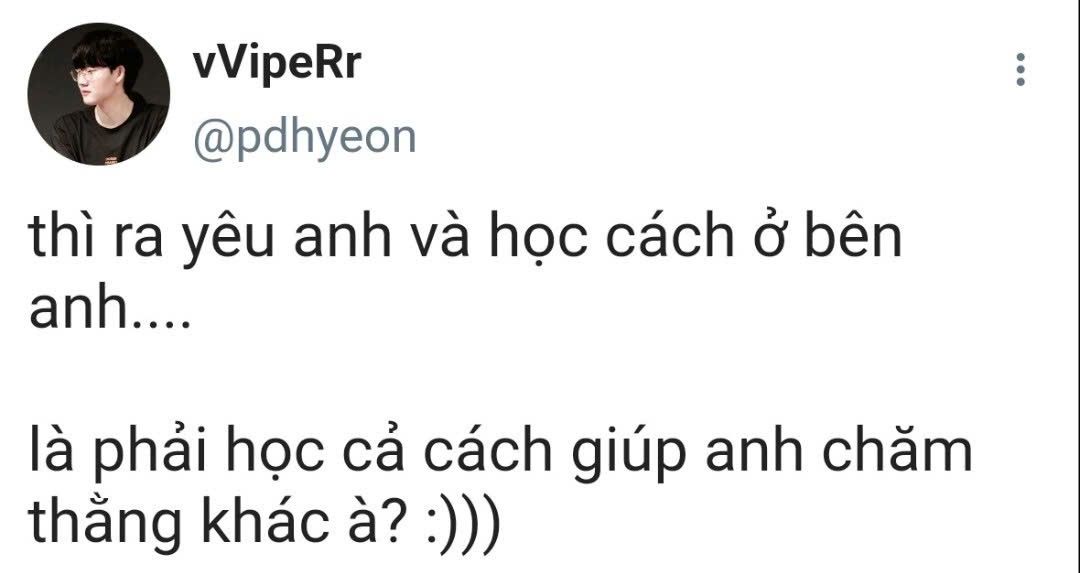The height and width of the screenshot is (573, 1080).
Task: Open the three-dot more options menu
Action: (1020, 70)
